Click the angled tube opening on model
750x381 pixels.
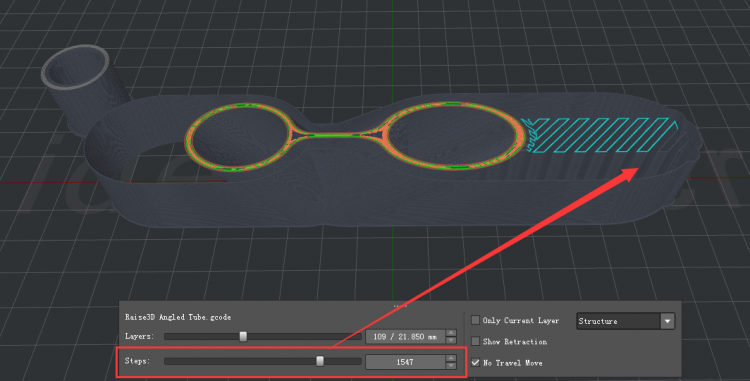[76, 67]
